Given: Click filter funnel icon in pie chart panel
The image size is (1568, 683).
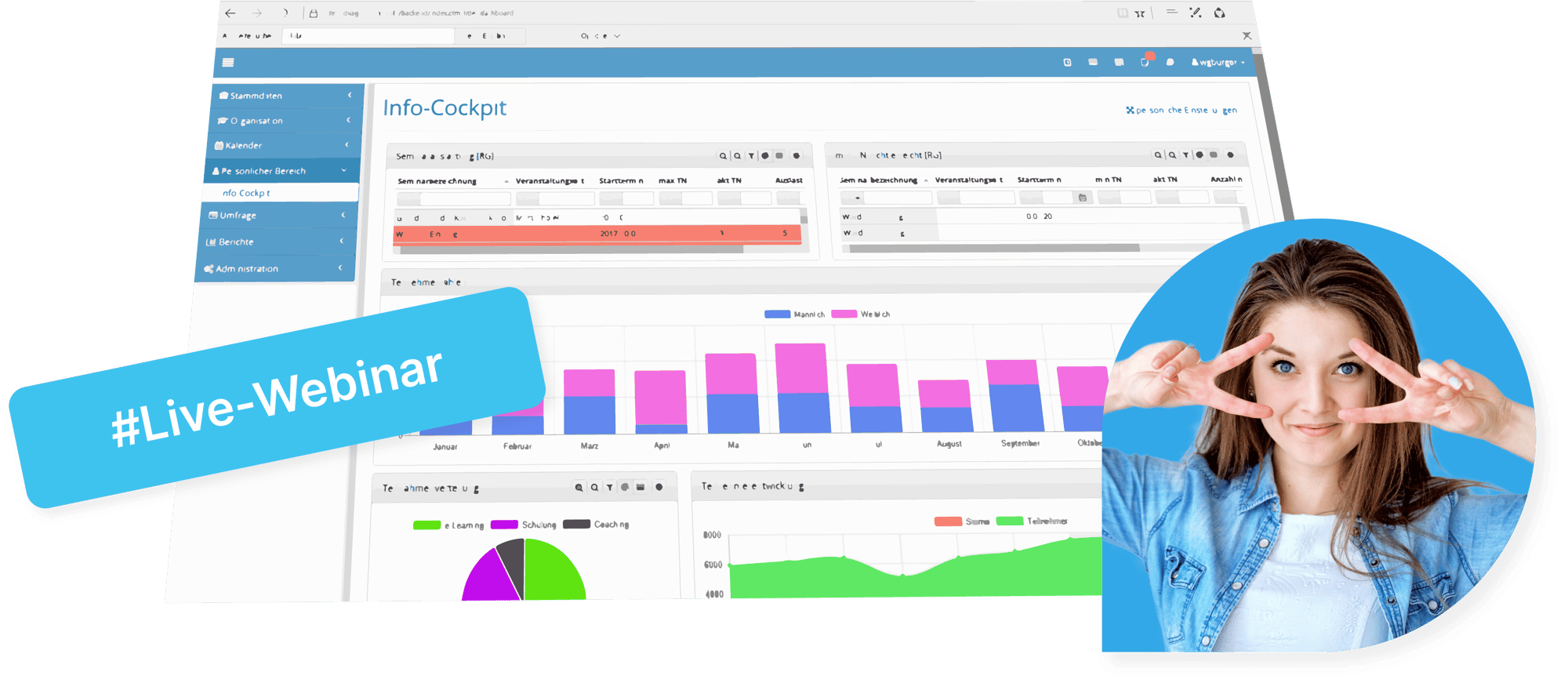Looking at the screenshot, I should tap(609, 488).
